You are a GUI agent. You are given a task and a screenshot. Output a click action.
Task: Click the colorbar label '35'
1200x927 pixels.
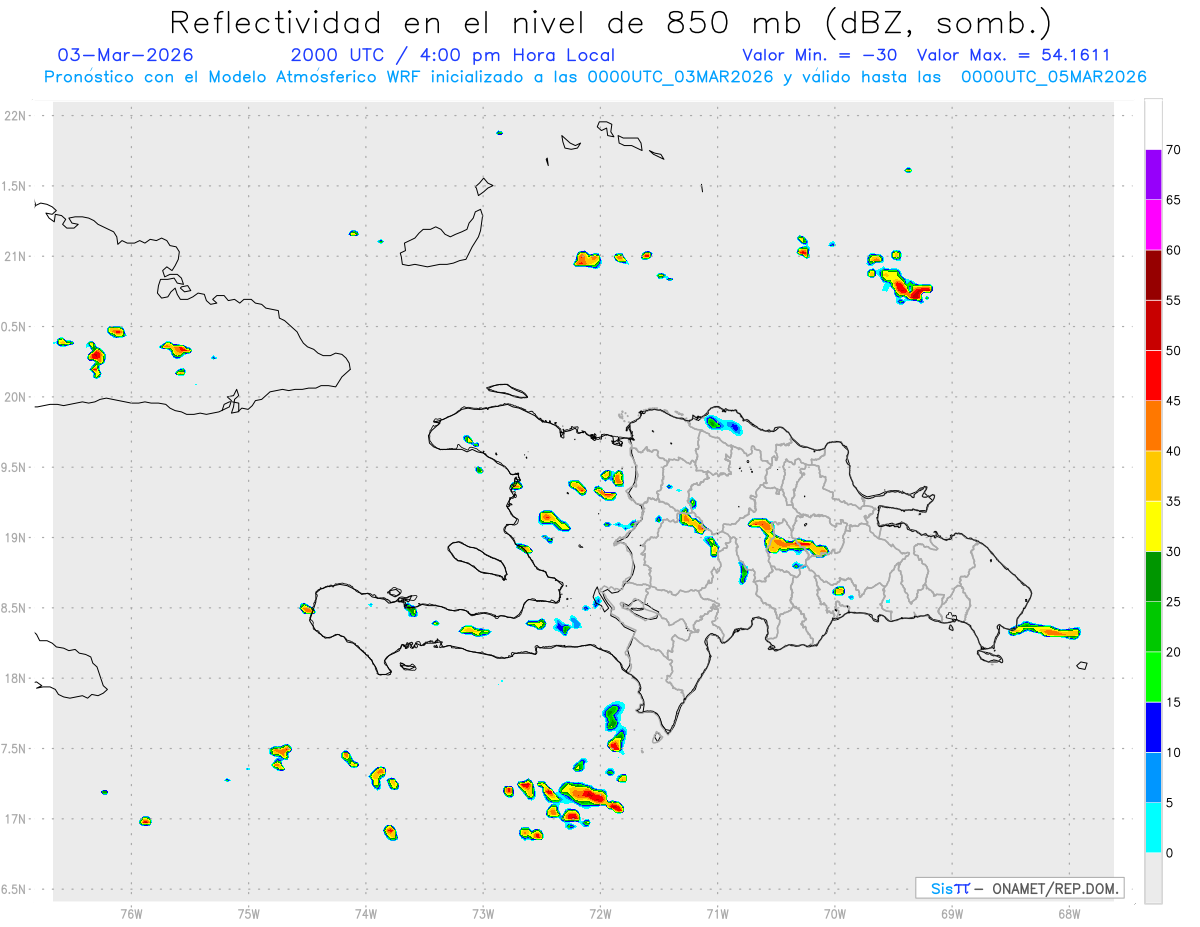click(x=1174, y=501)
